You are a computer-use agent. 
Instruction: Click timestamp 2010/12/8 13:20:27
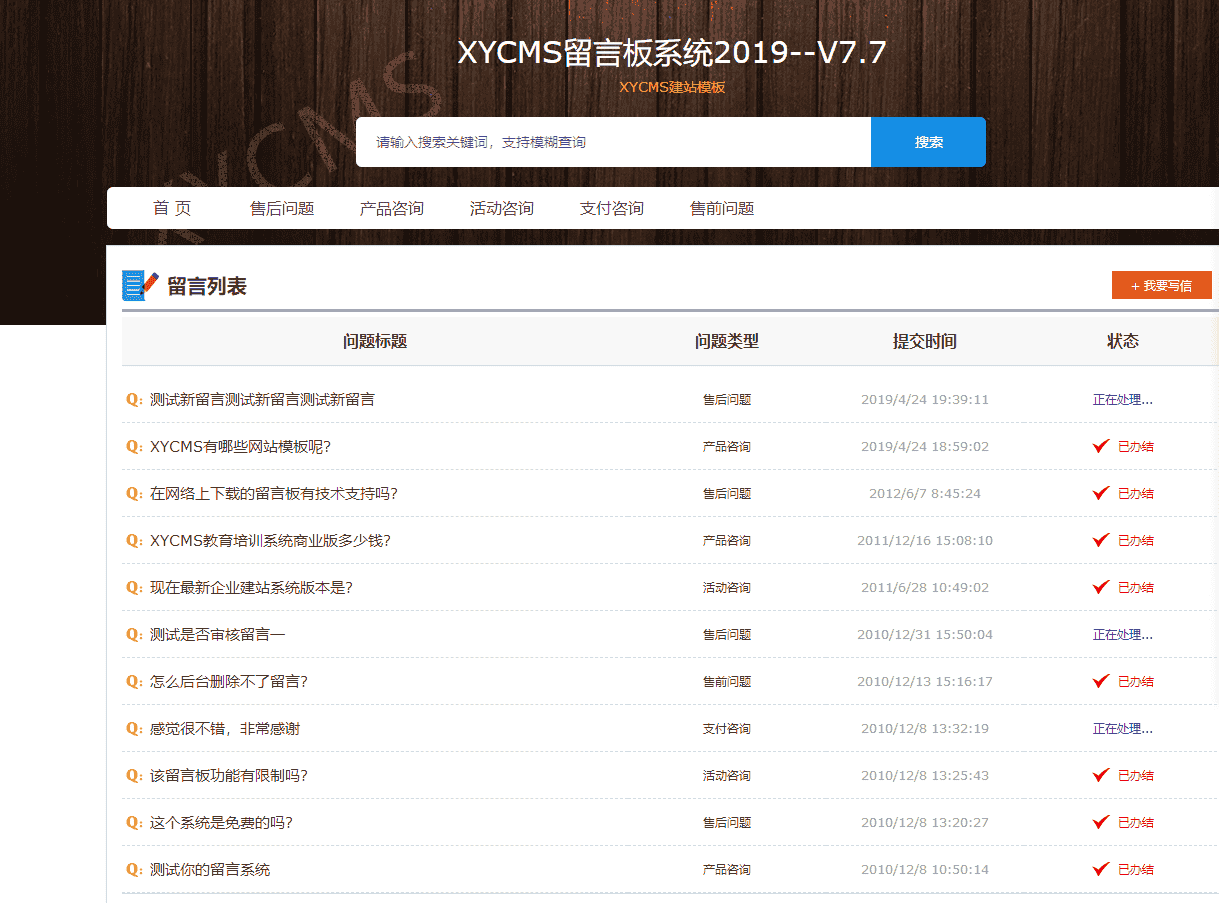pos(925,823)
